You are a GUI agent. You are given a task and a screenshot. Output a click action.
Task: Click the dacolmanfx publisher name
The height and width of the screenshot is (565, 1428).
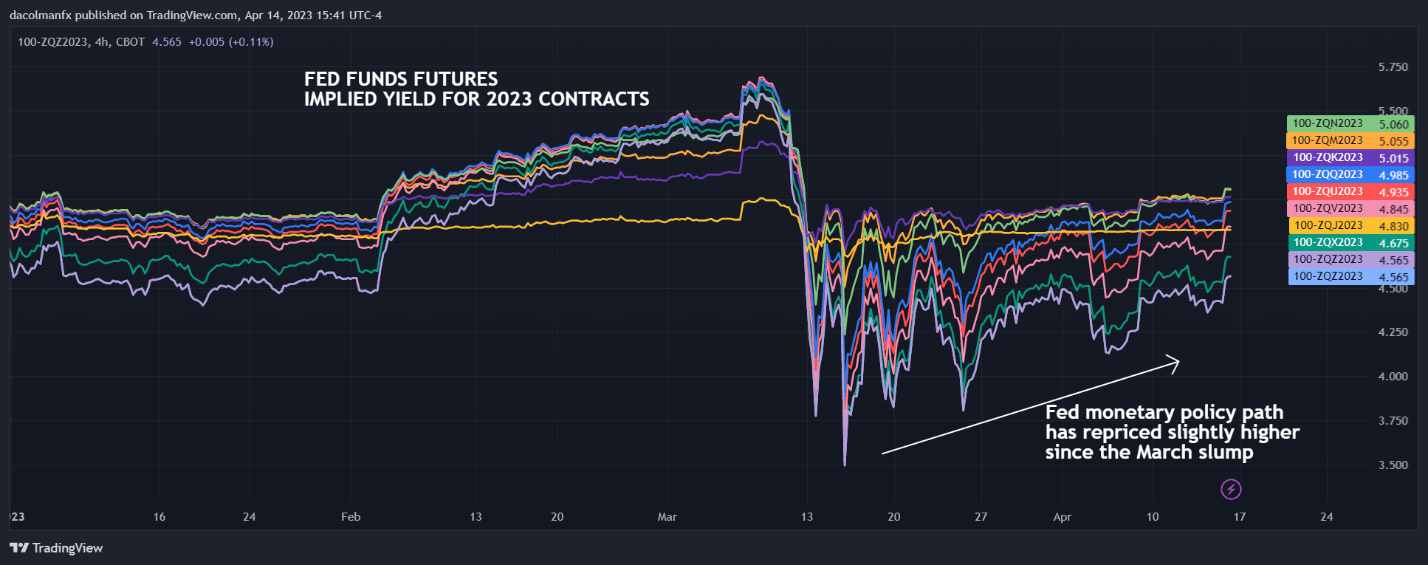(x=47, y=16)
